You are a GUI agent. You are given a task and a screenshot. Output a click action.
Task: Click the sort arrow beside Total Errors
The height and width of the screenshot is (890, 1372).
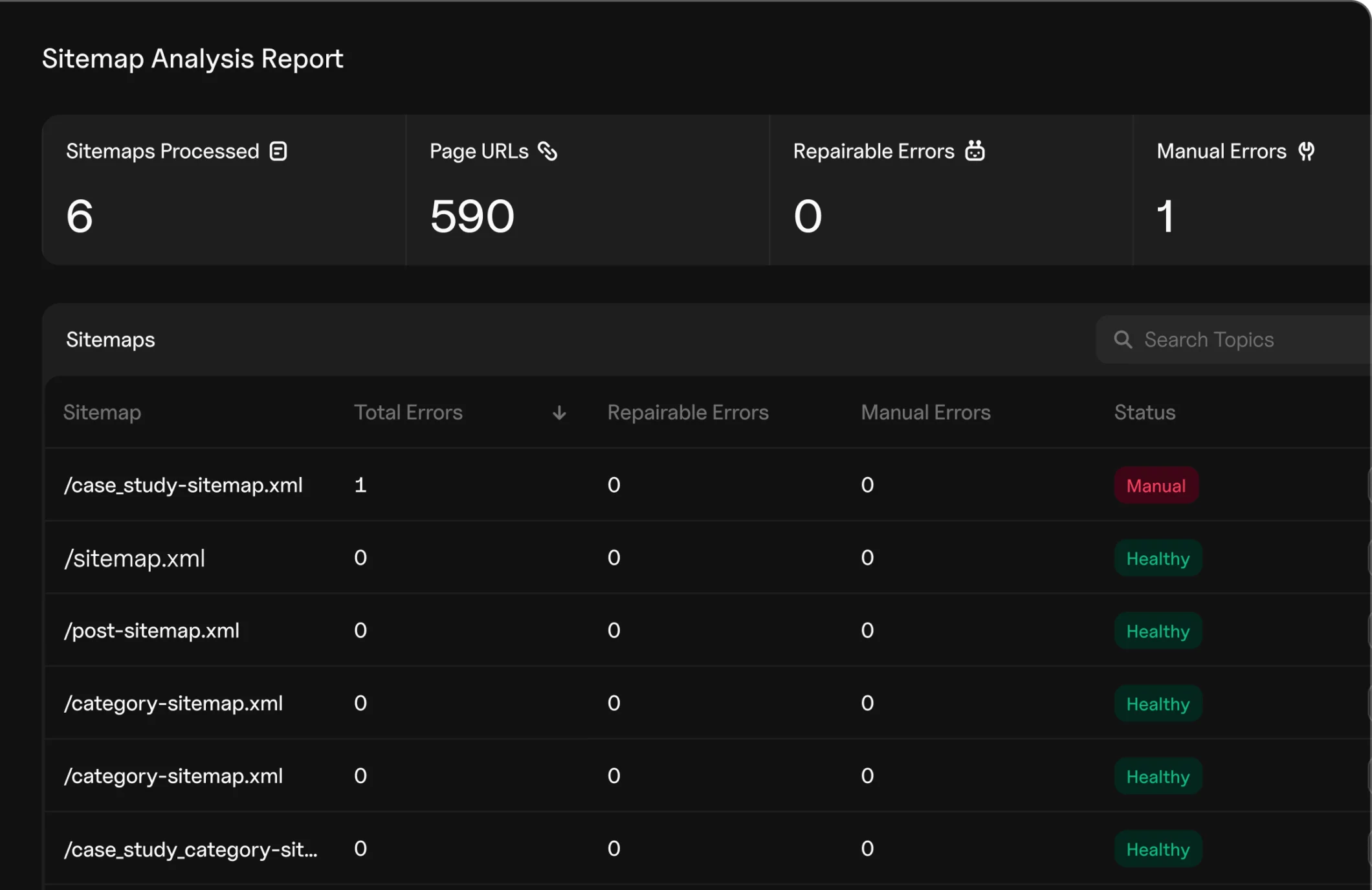click(559, 413)
